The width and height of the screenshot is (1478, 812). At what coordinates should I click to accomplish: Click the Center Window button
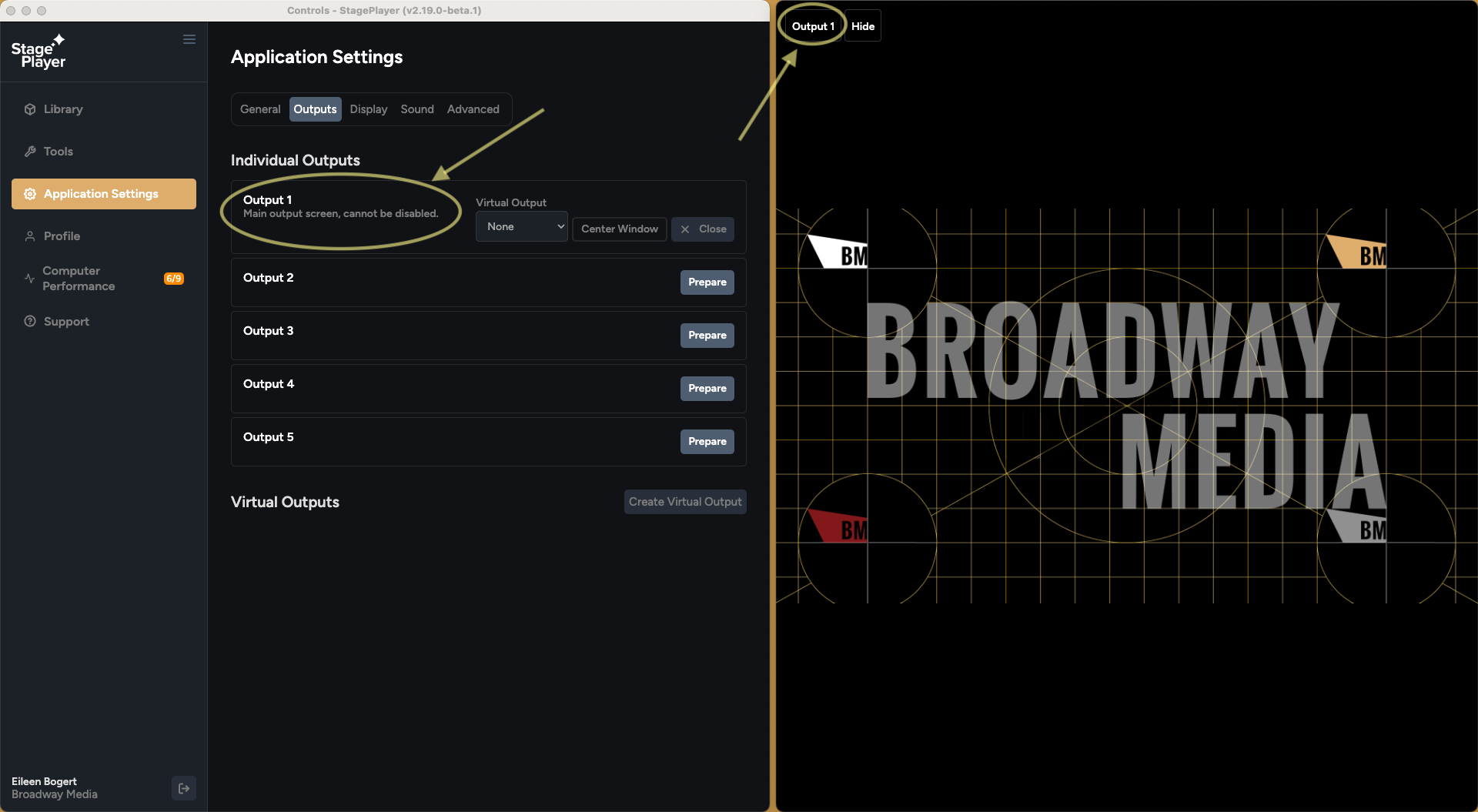coord(620,229)
